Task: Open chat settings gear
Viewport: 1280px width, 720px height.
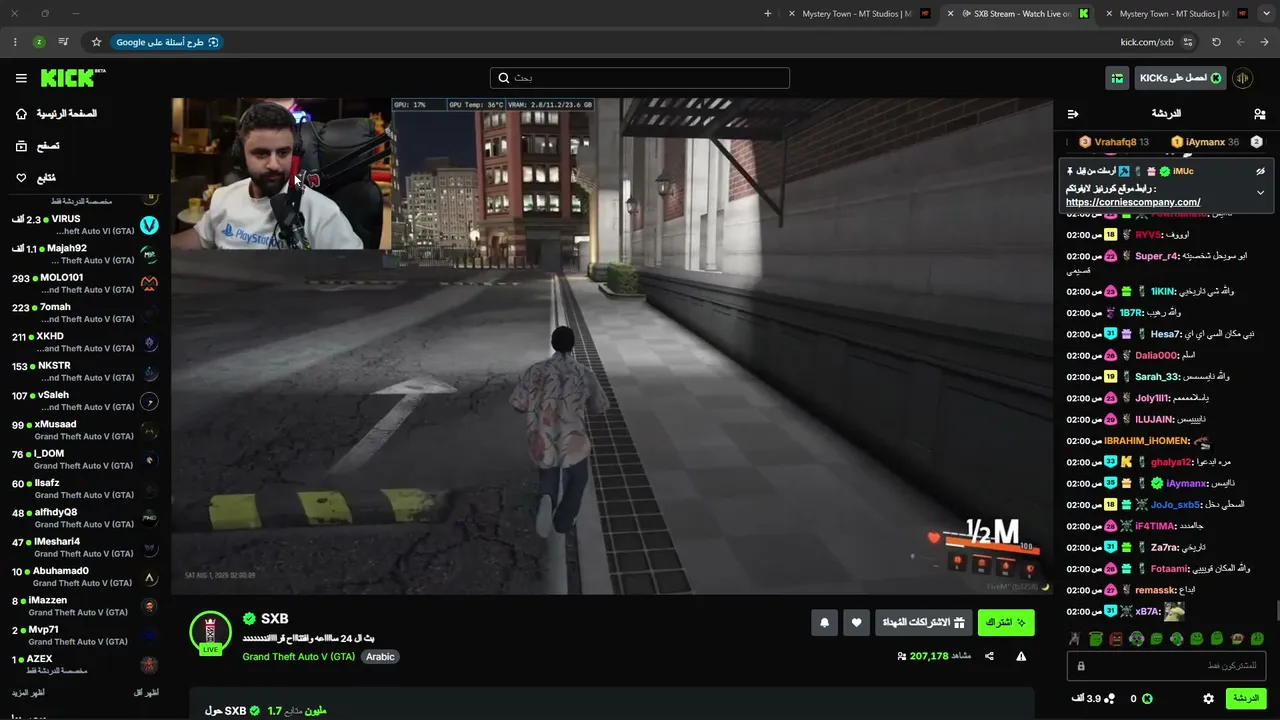Action: pyautogui.click(x=1208, y=699)
